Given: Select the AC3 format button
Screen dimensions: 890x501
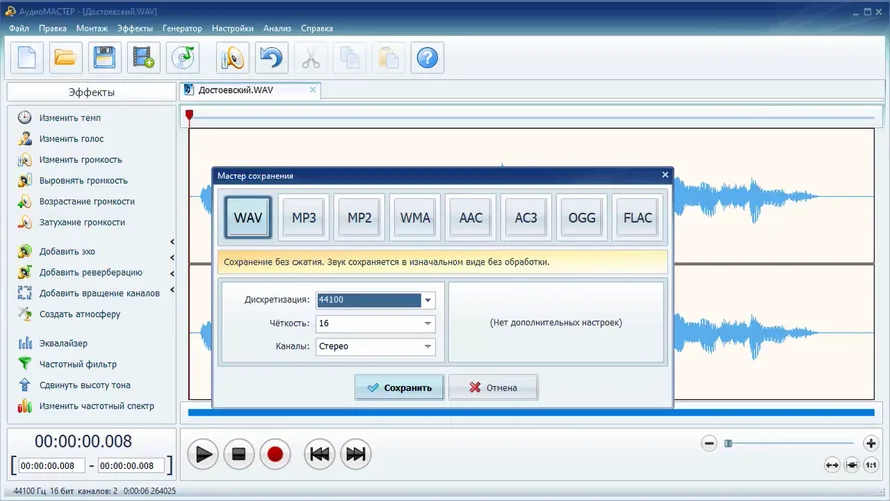Looking at the screenshot, I should pos(526,217).
